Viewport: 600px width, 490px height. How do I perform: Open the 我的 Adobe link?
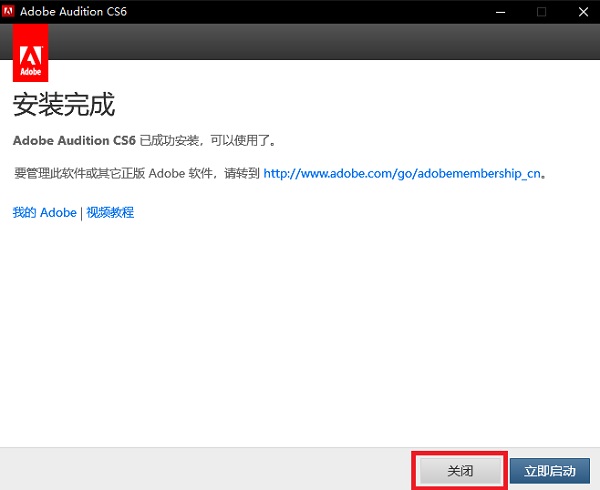44,212
